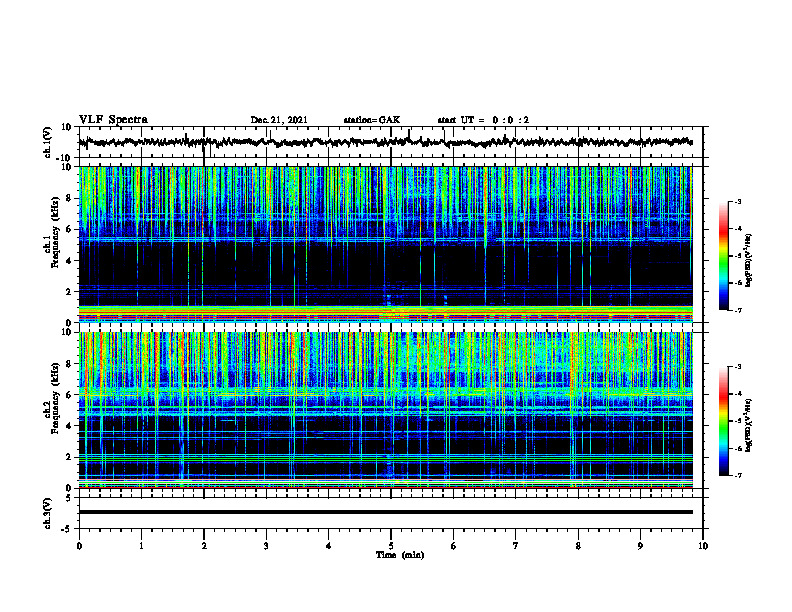Select the "Dec. 21, 2021" date label
Screen dimensions: 792x612
pyautogui.click(x=279, y=120)
